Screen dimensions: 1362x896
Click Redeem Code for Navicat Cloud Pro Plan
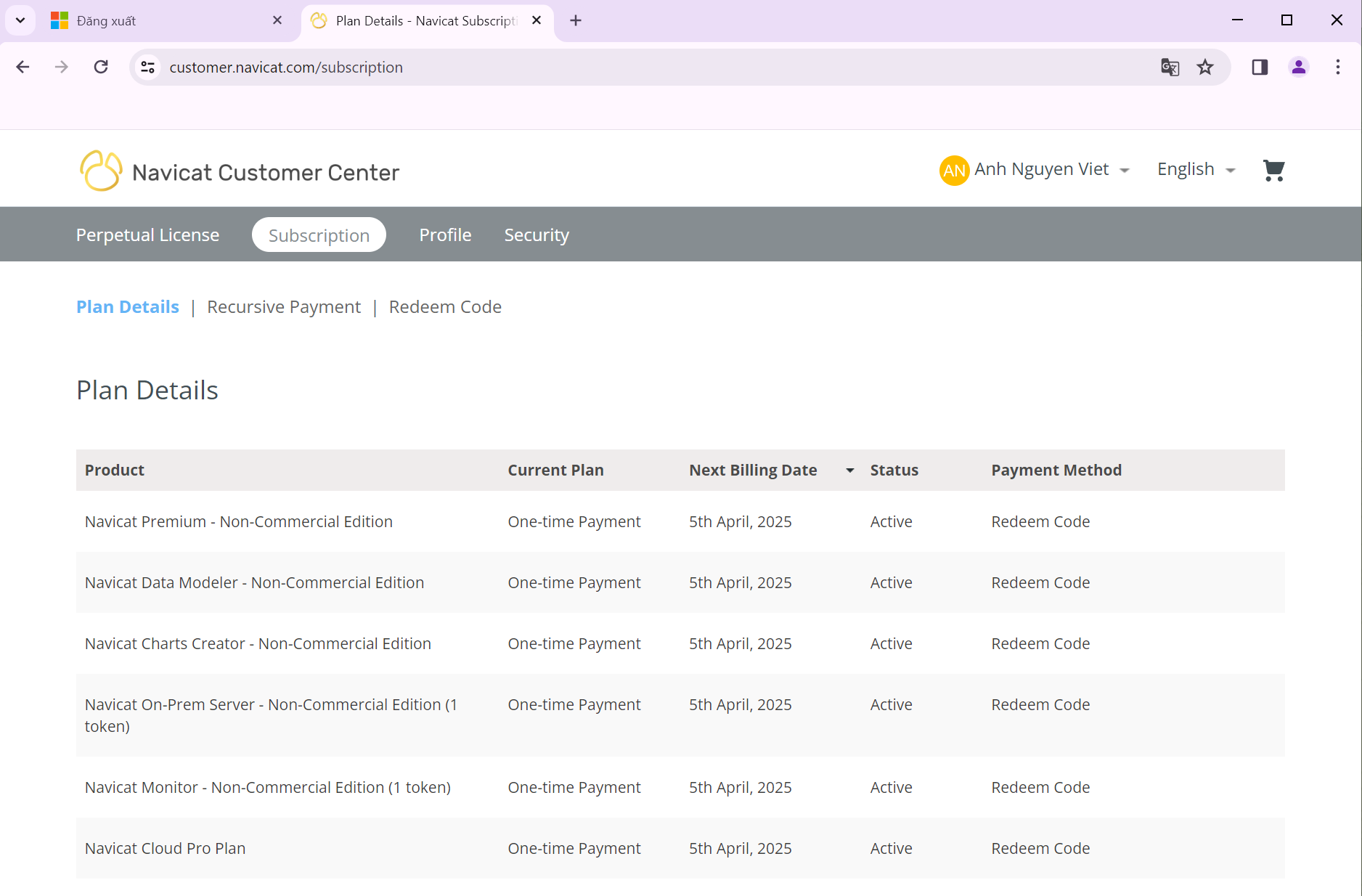(x=1040, y=849)
